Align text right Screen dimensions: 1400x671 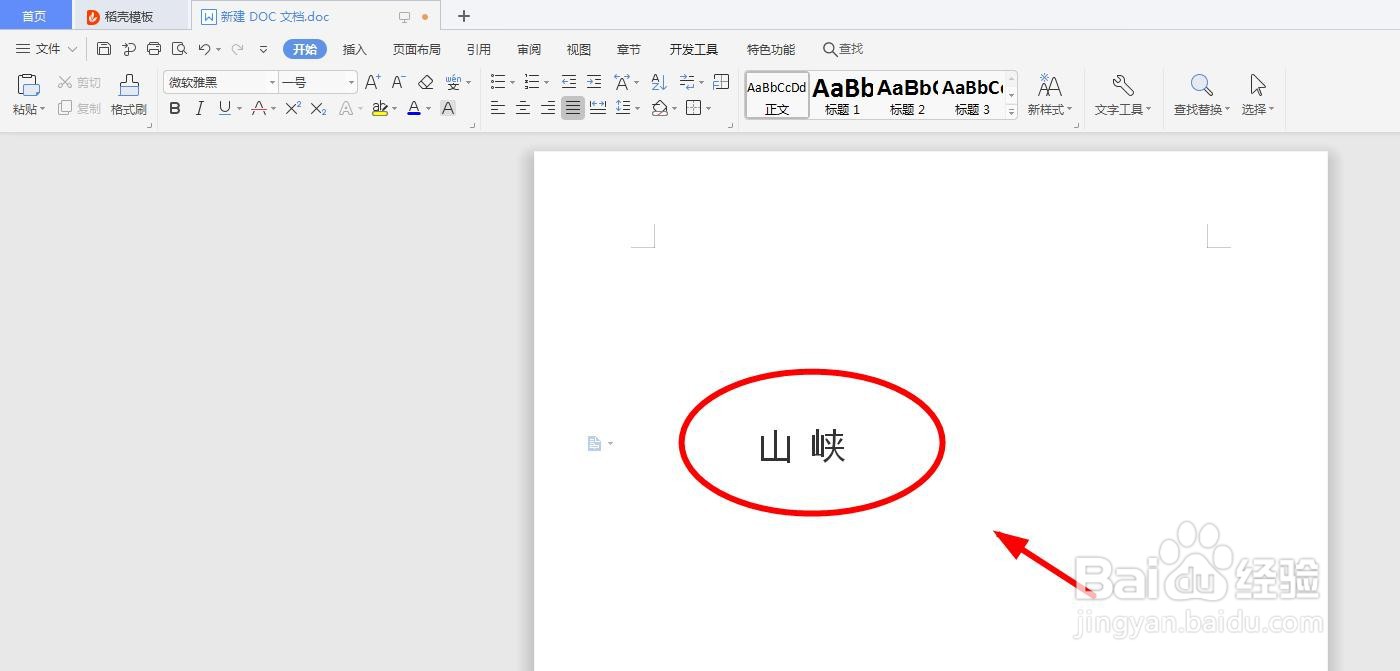547,108
